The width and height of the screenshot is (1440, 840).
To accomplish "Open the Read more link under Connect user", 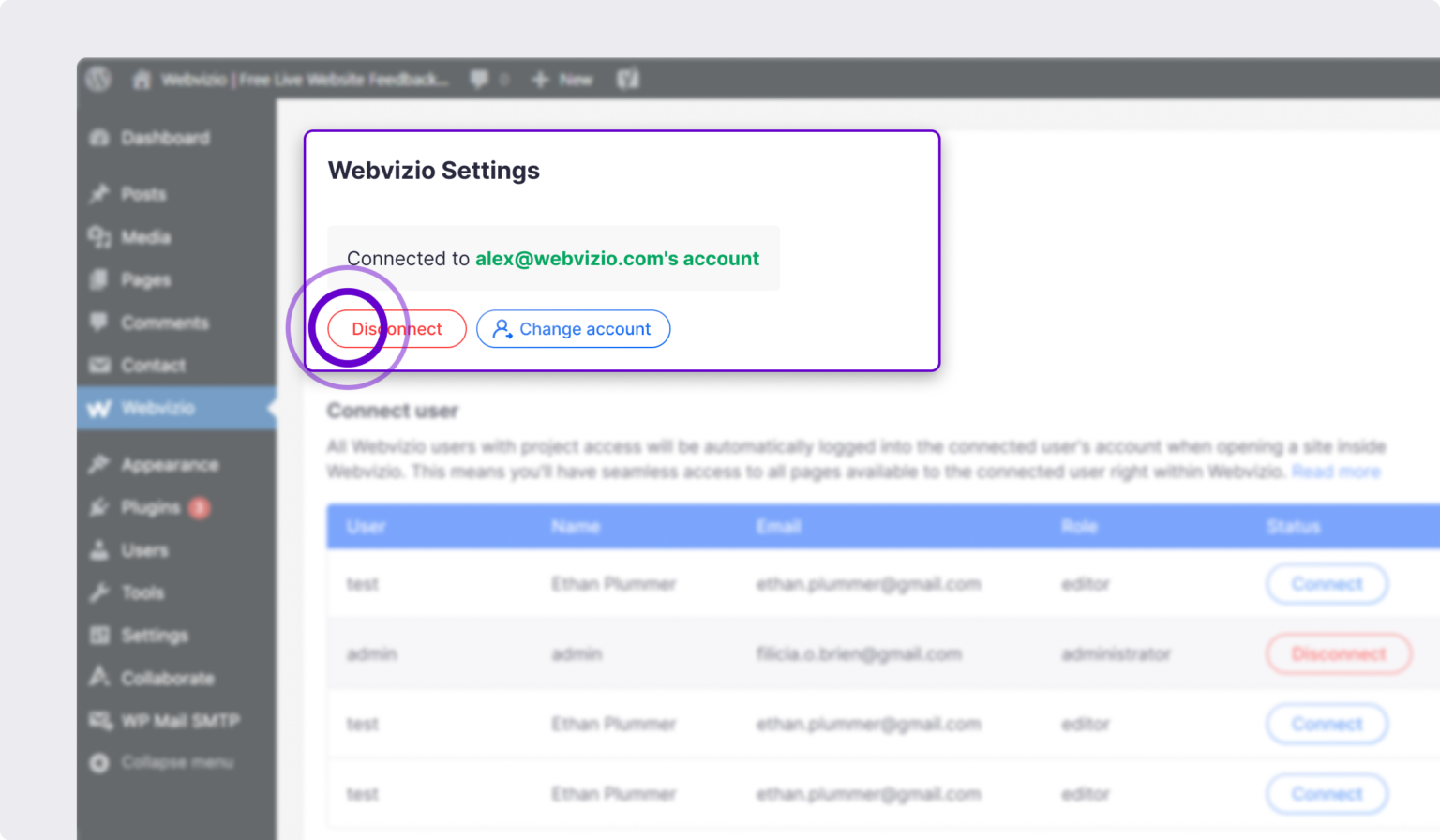I will [x=1335, y=472].
